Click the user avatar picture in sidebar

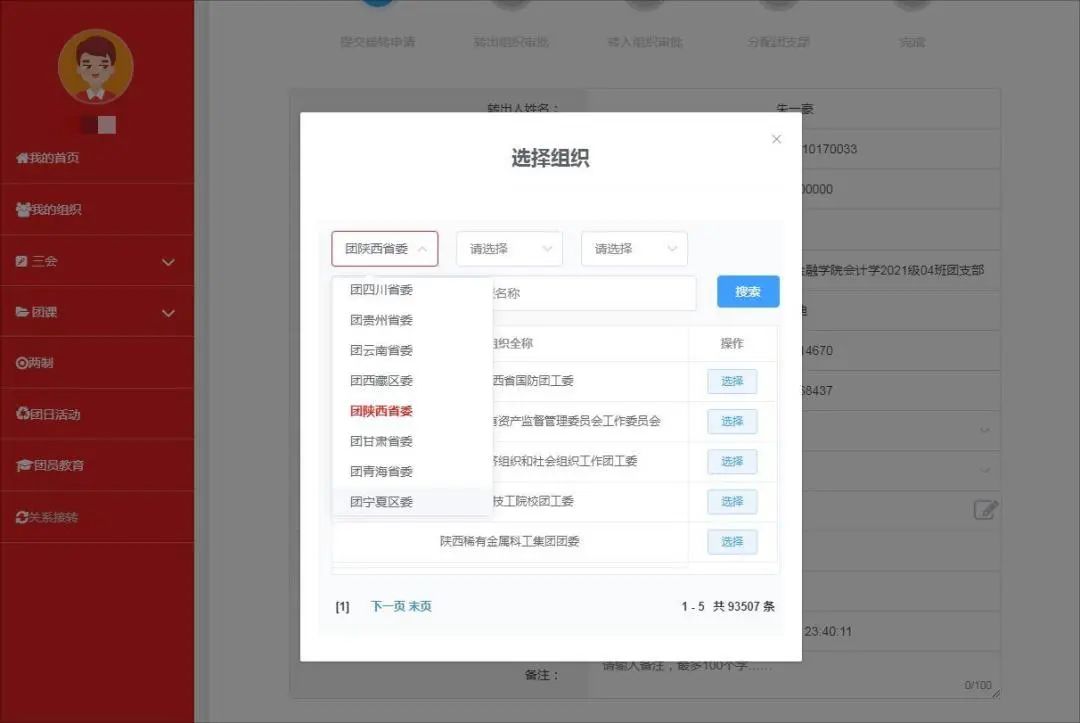tap(95, 67)
